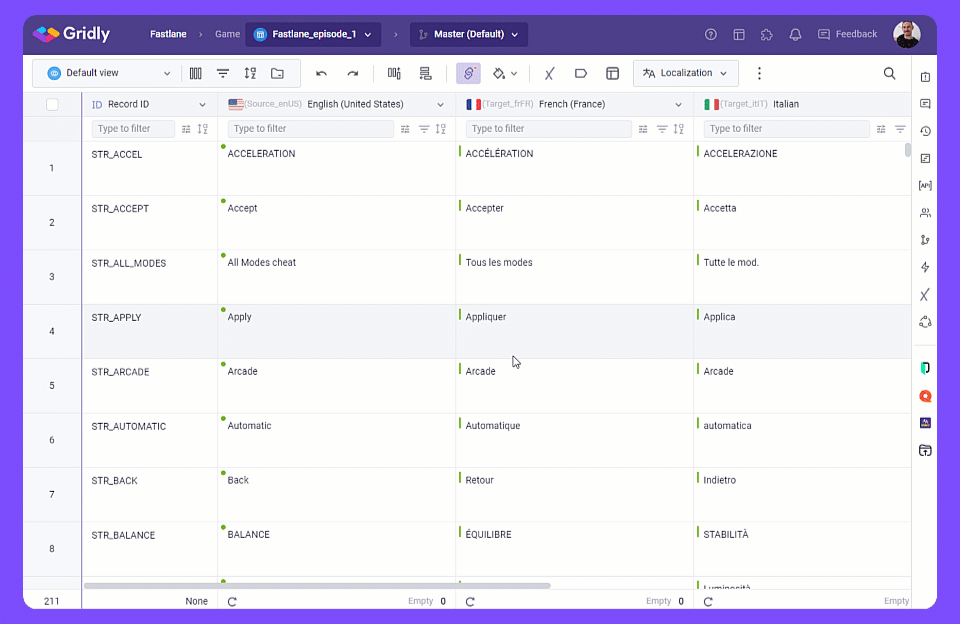Screen dimensions: 960x624
Task: Select the STABILITÀ Italian cell
Action: click(802, 549)
